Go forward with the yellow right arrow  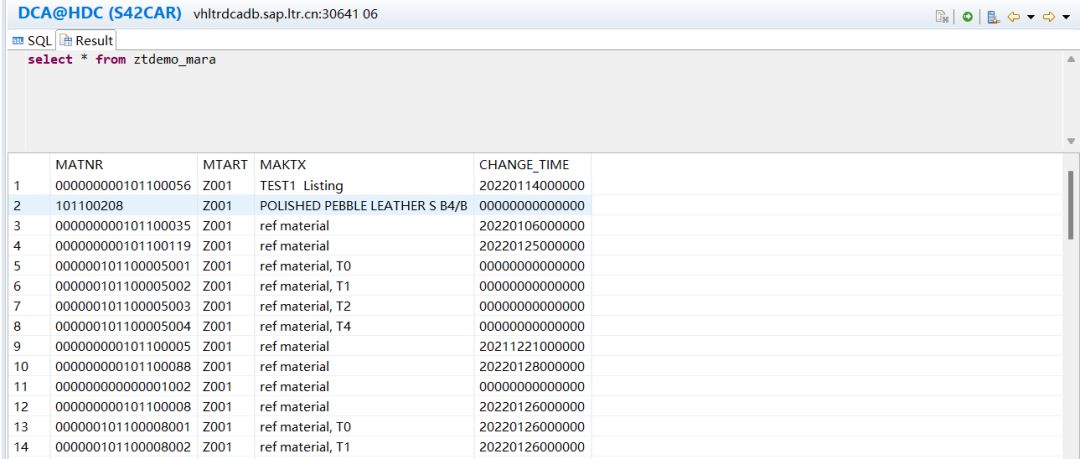coord(1049,17)
